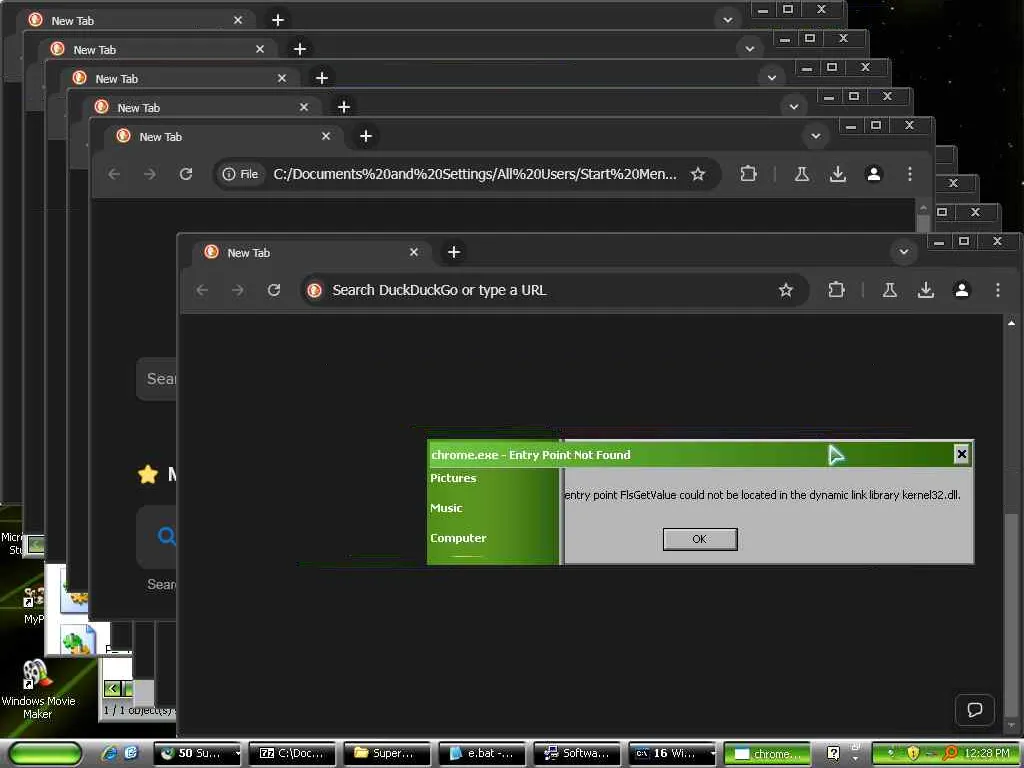This screenshot has height=768, width=1024.
Task: Close the chrome.exe error dialog
Action: (961, 454)
